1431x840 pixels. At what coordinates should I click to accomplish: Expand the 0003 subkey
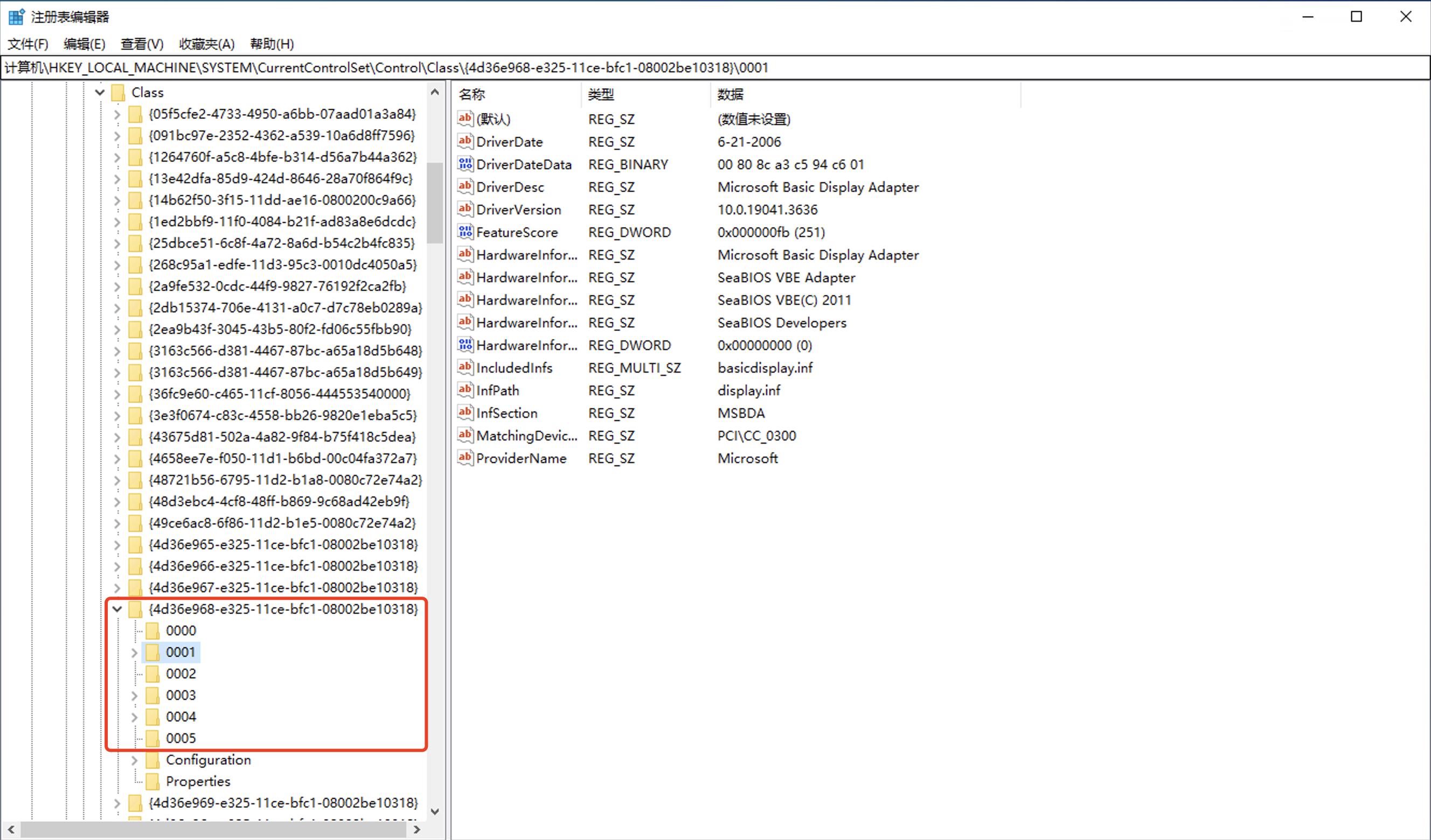[x=134, y=696]
